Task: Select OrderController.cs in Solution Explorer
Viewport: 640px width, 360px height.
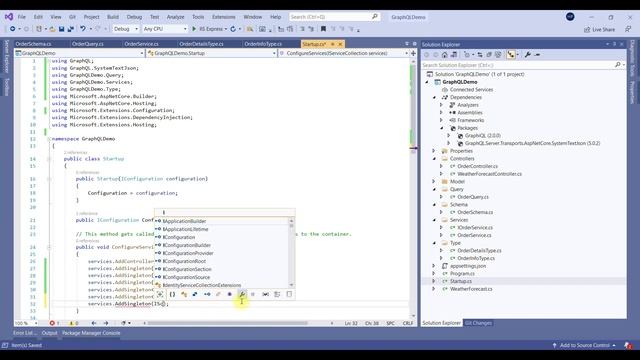Action: coord(477,166)
